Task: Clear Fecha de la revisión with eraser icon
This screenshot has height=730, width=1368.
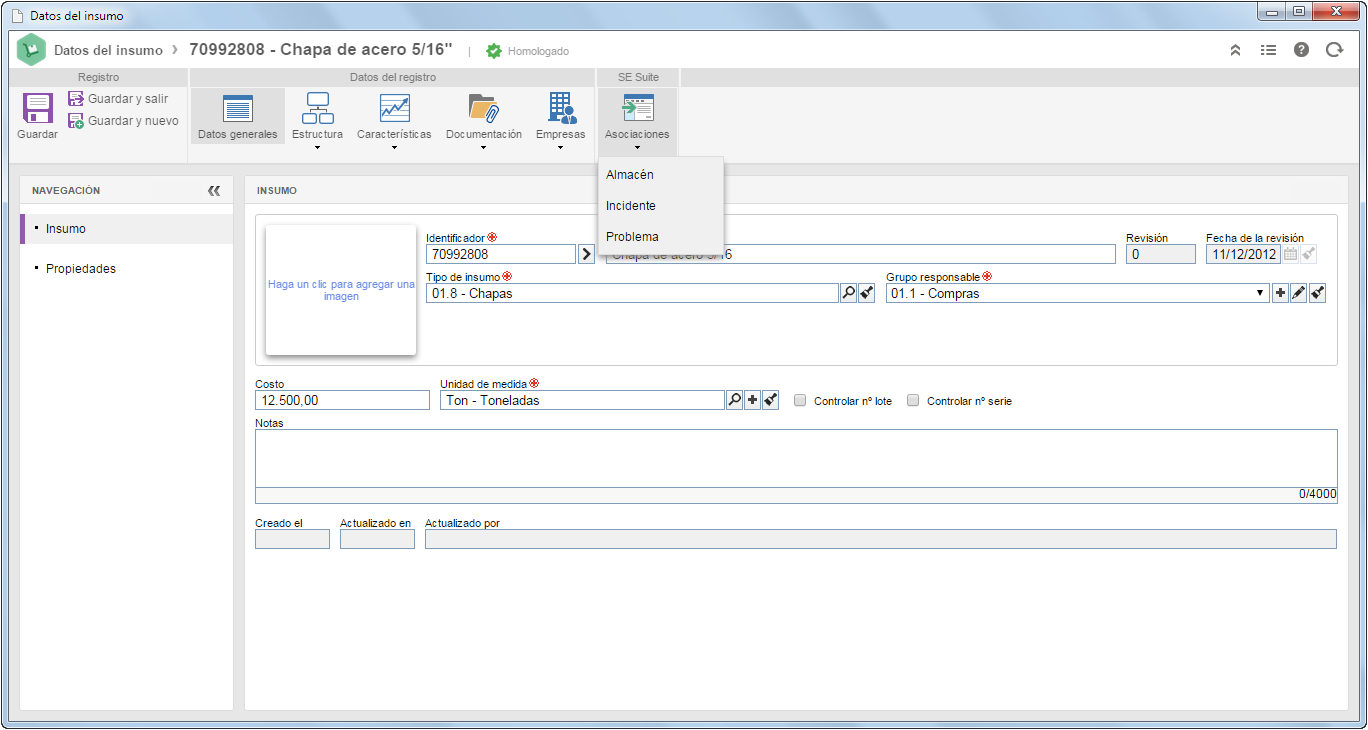Action: 1308,254
